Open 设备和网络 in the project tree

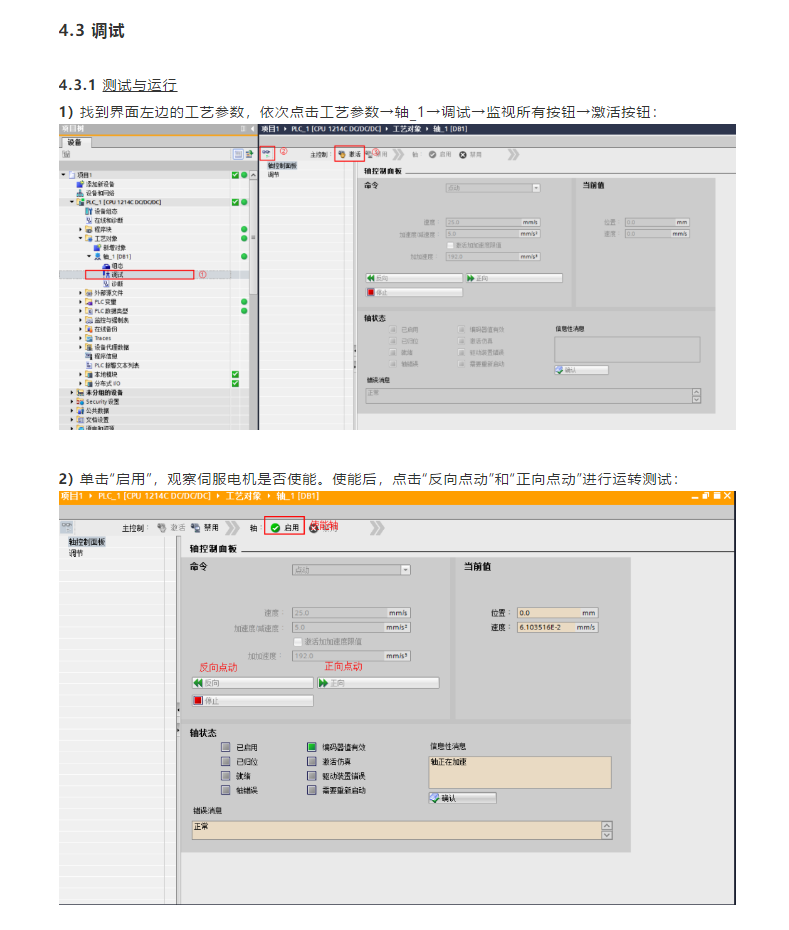pos(99,193)
